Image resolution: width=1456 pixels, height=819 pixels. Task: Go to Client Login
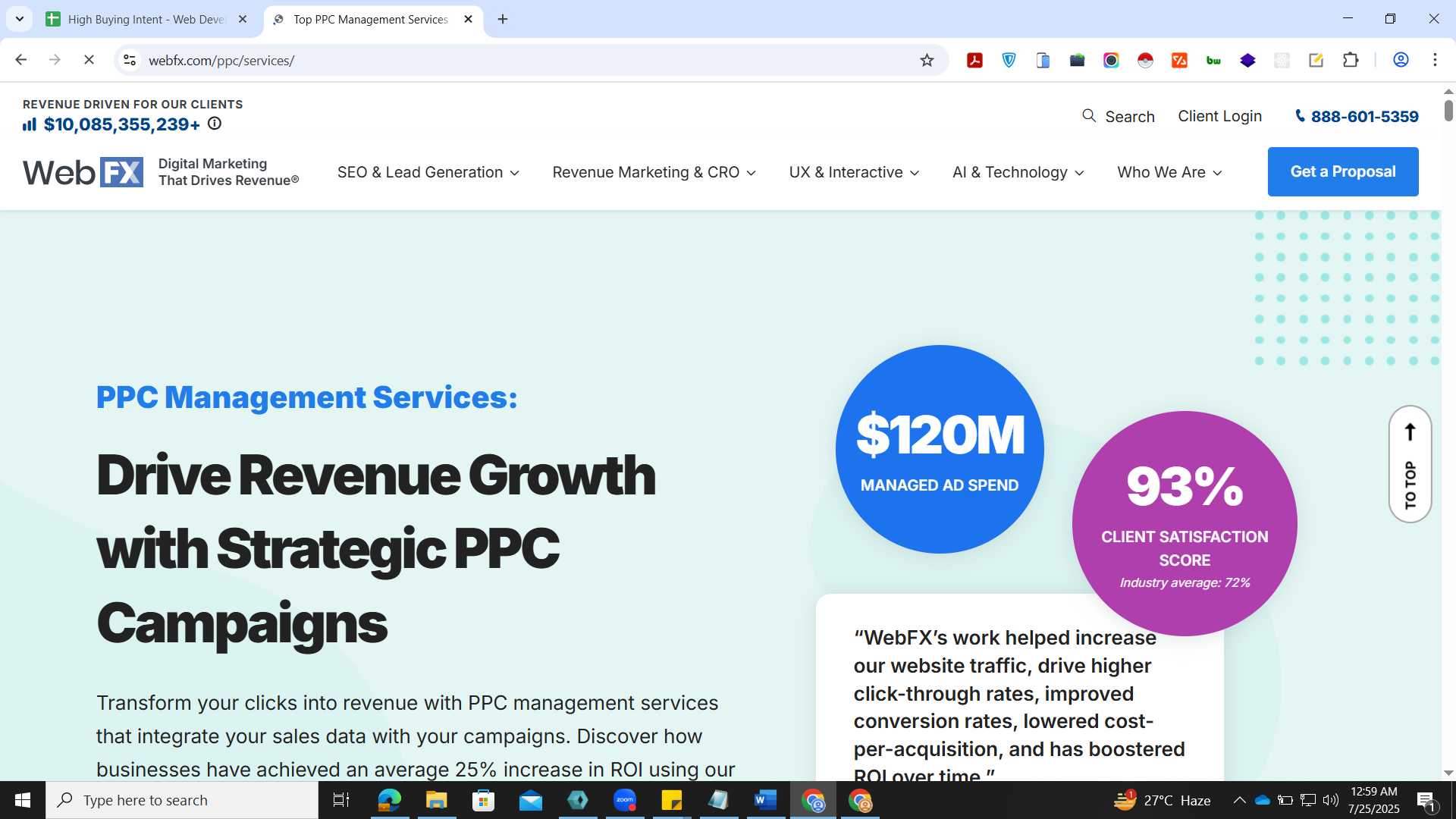pos(1219,116)
